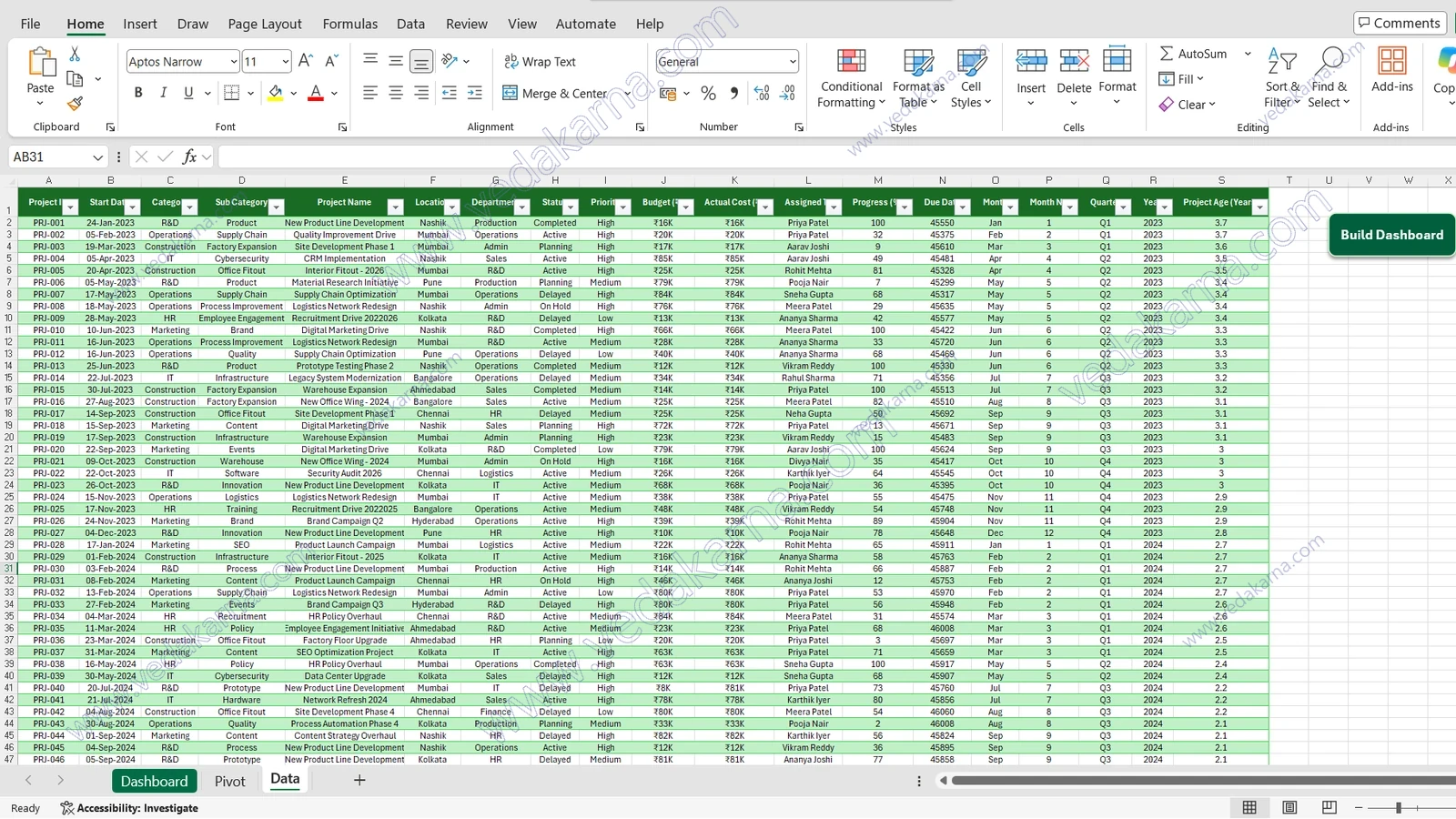Click the Insert Cells icon
Image resolution: width=1456 pixels, height=819 pixels.
click(x=1031, y=62)
